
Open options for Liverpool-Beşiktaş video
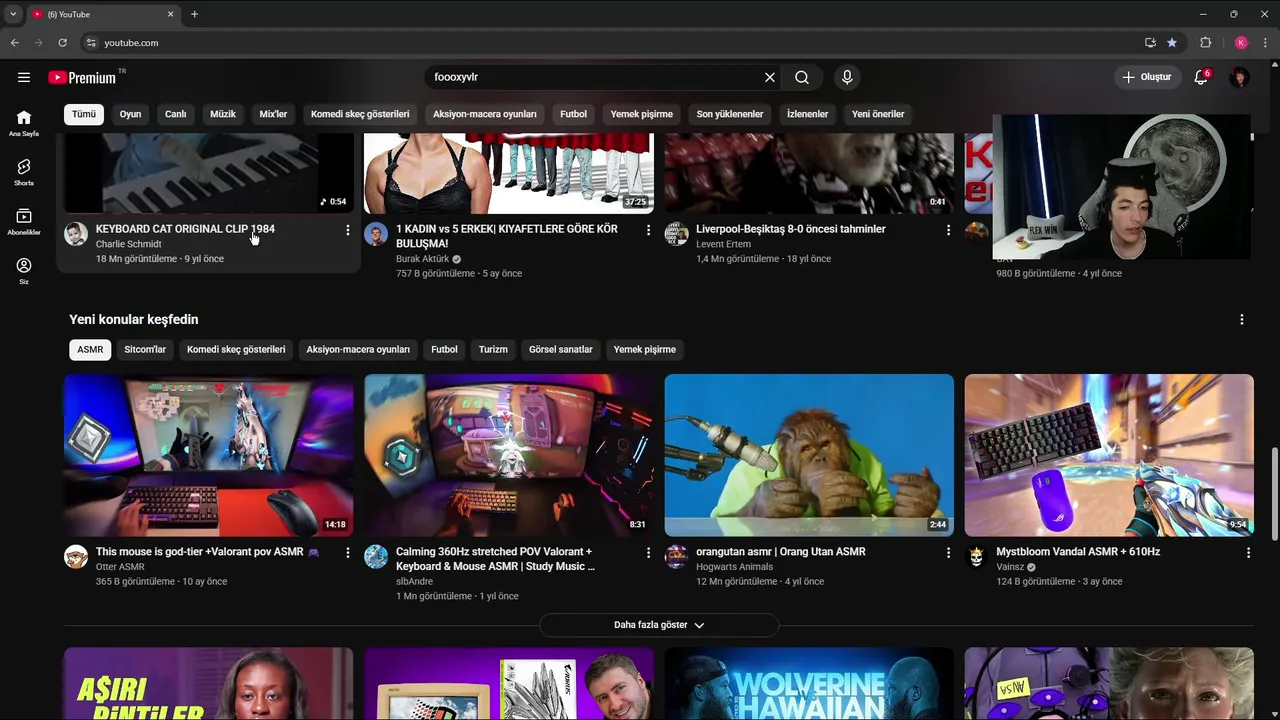(x=948, y=230)
